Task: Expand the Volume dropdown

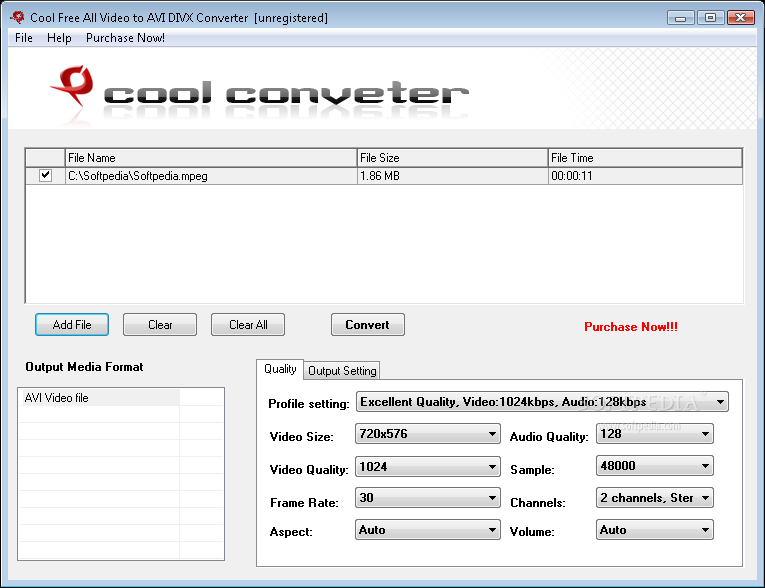Action: tap(655, 530)
